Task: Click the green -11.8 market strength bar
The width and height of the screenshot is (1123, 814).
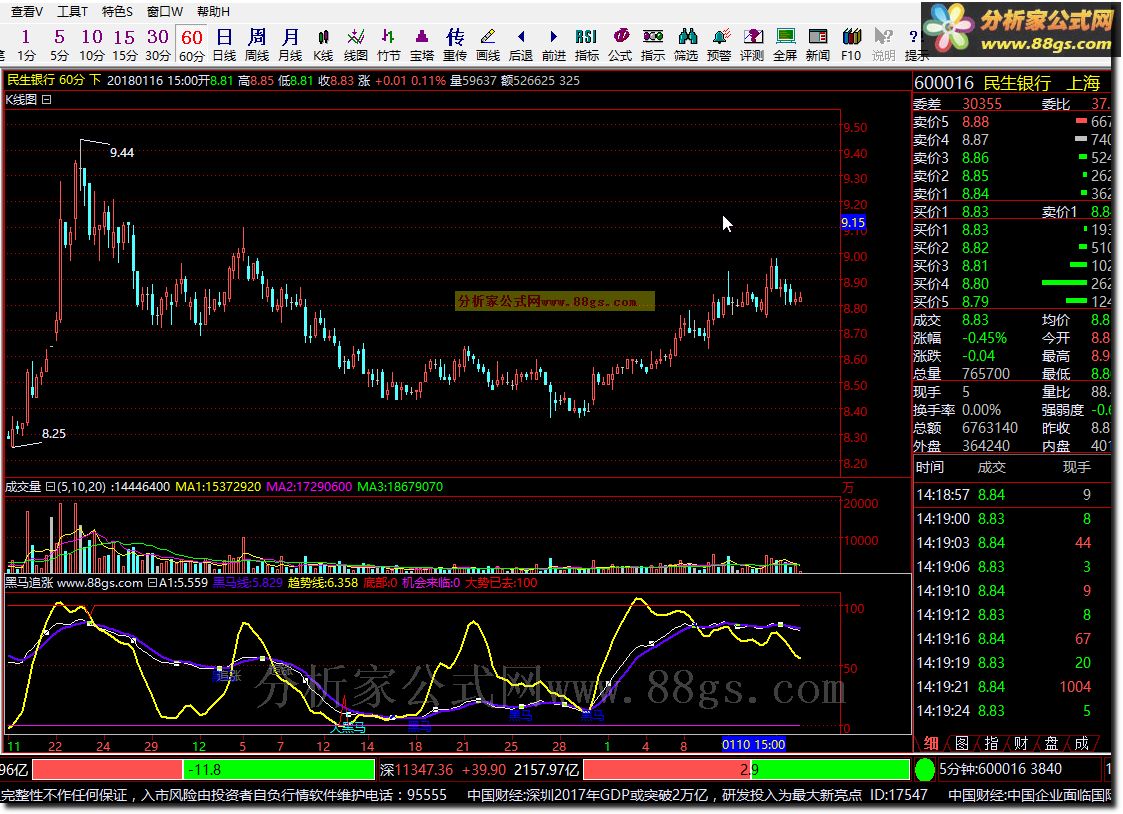Action: point(279,770)
